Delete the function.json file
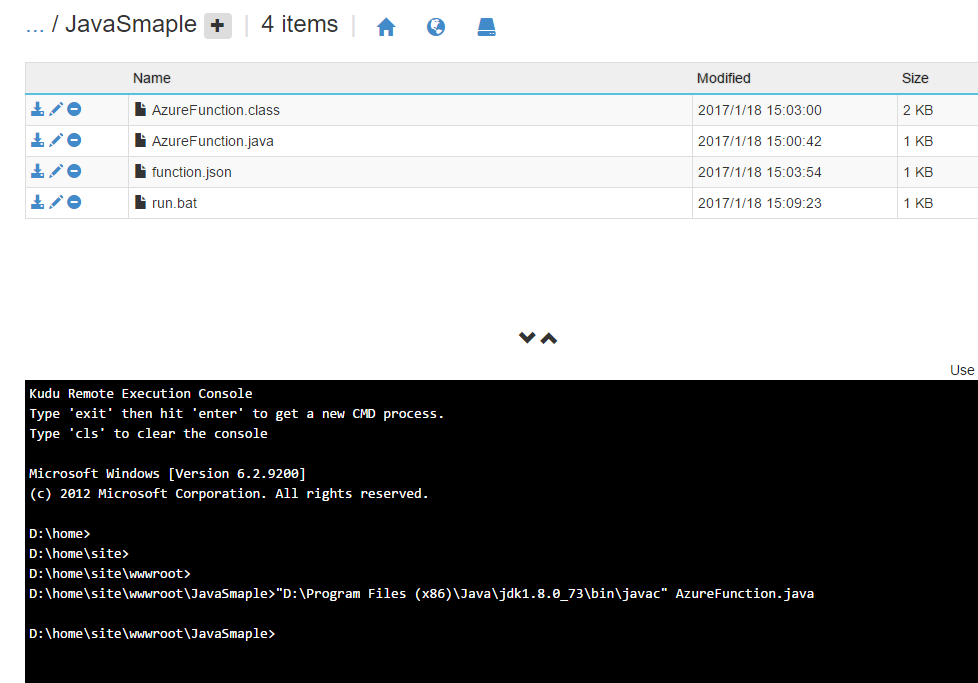The image size is (978, 683). [74, 172]
